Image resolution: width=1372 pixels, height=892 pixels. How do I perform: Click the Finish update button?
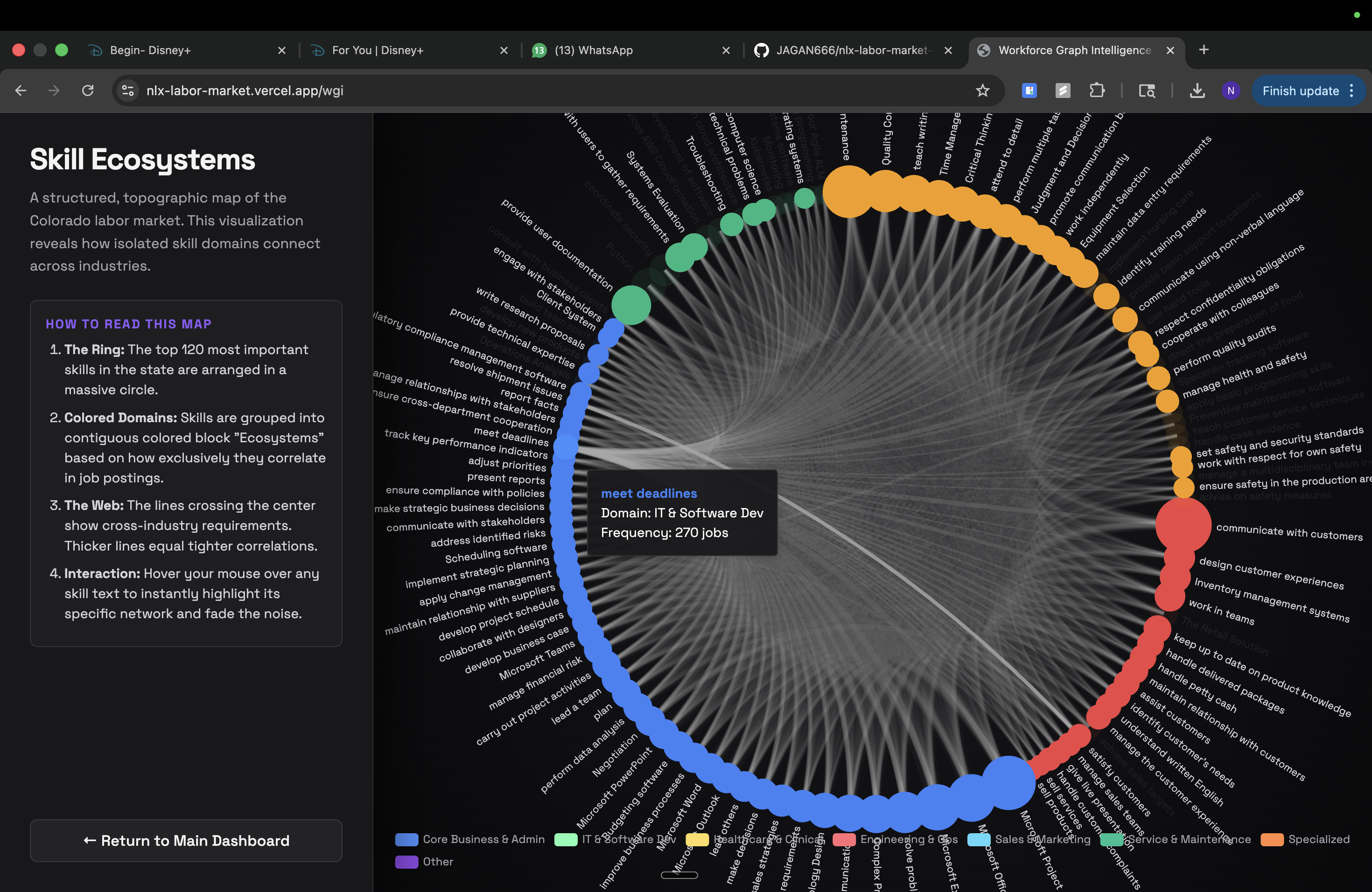(1300, 91)
